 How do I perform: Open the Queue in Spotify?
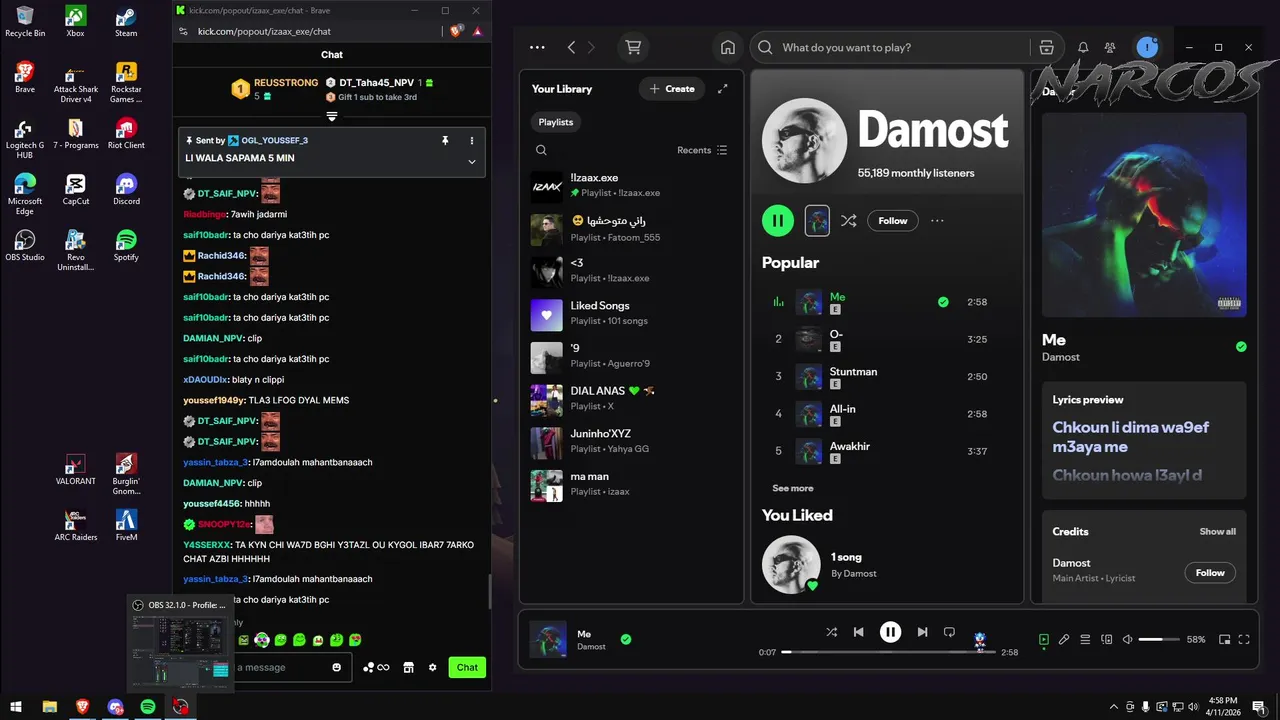[1085, 639]
